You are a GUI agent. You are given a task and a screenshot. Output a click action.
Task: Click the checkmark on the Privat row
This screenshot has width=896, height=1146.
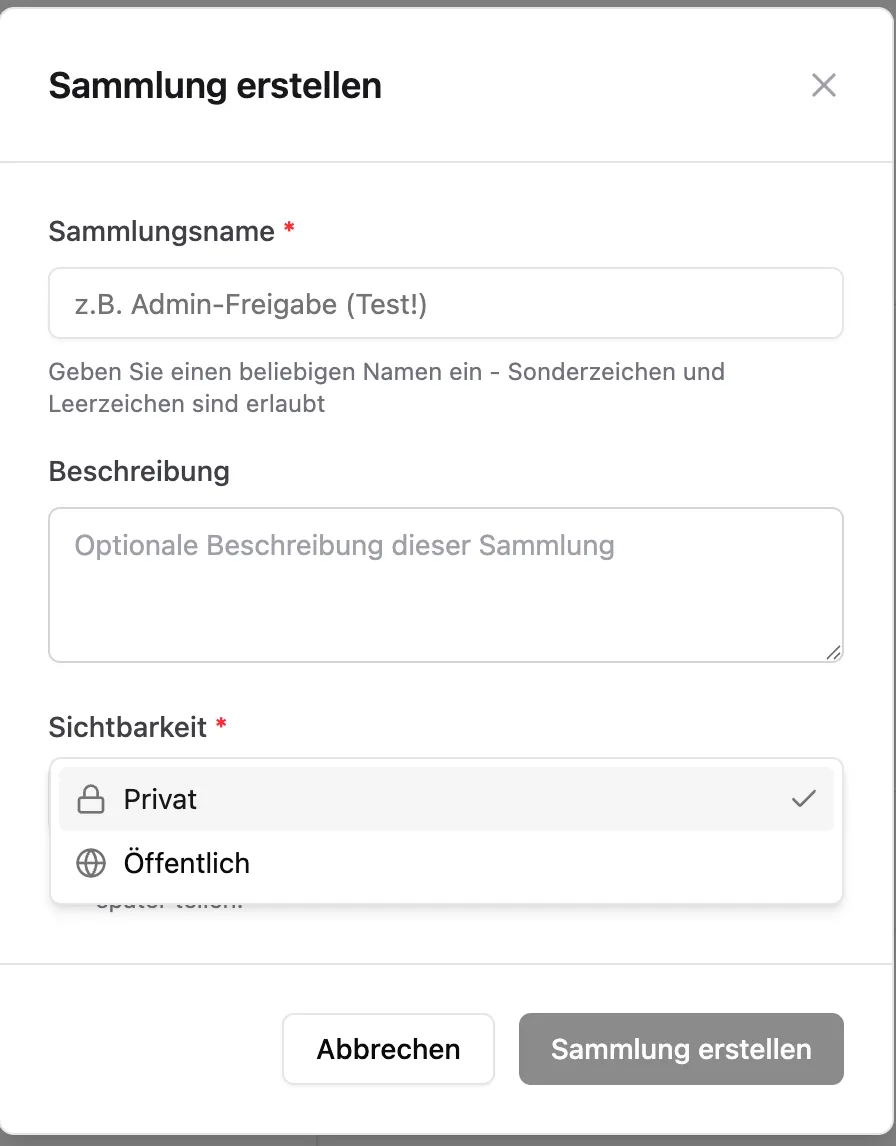pyautogui.click(x=803, y=799)
